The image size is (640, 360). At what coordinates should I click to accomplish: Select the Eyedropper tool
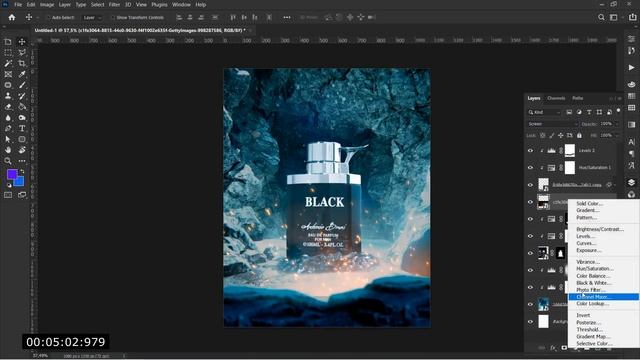(x=22, y=74)
